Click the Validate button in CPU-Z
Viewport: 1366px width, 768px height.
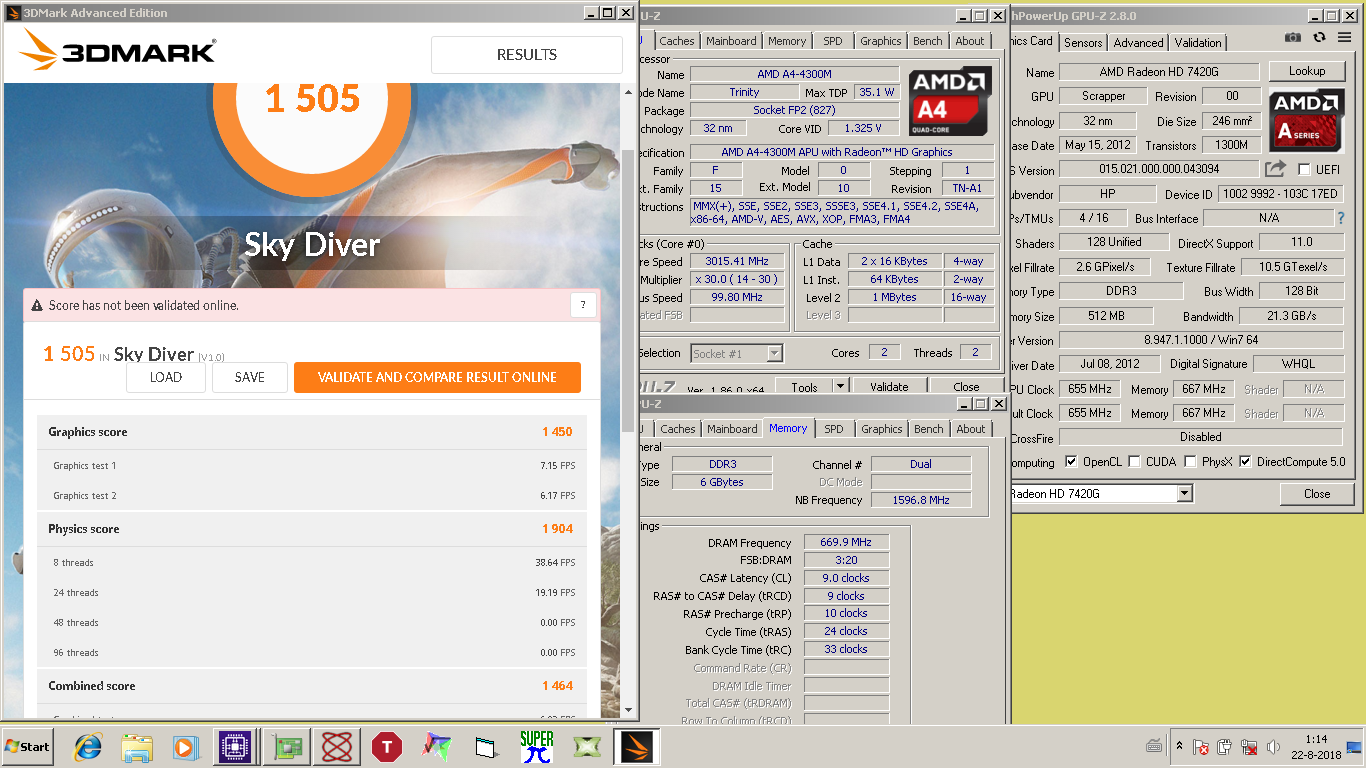coord(888,386)
